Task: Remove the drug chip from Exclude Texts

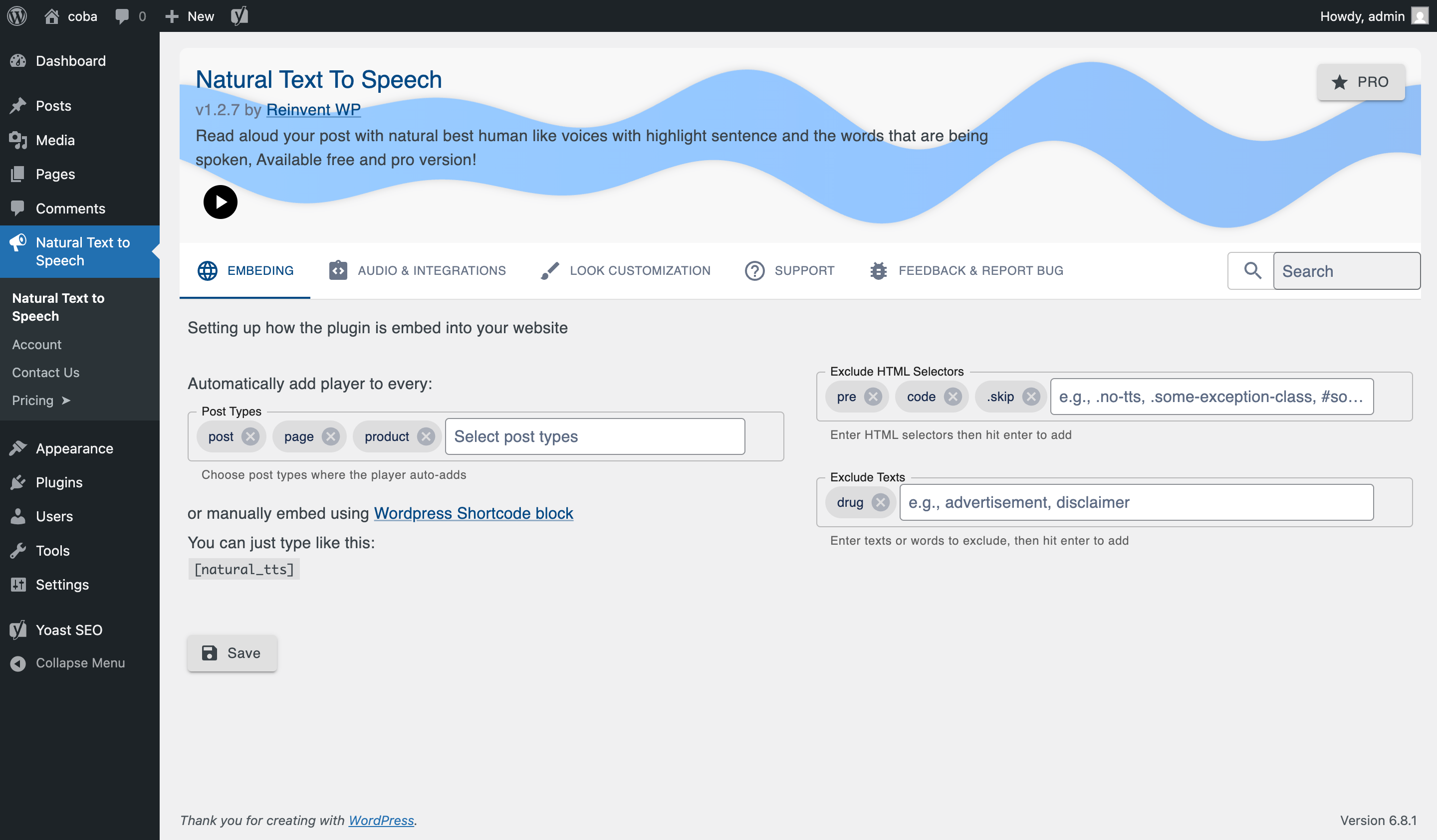Action: coord(880,503)
